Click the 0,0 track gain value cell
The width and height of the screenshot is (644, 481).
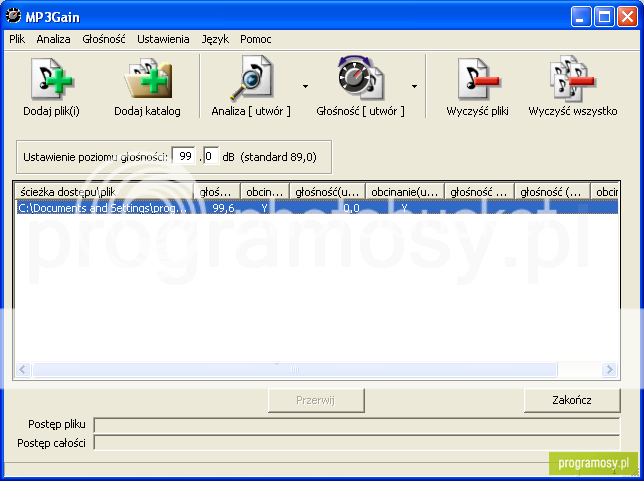[x=352, y=208]
